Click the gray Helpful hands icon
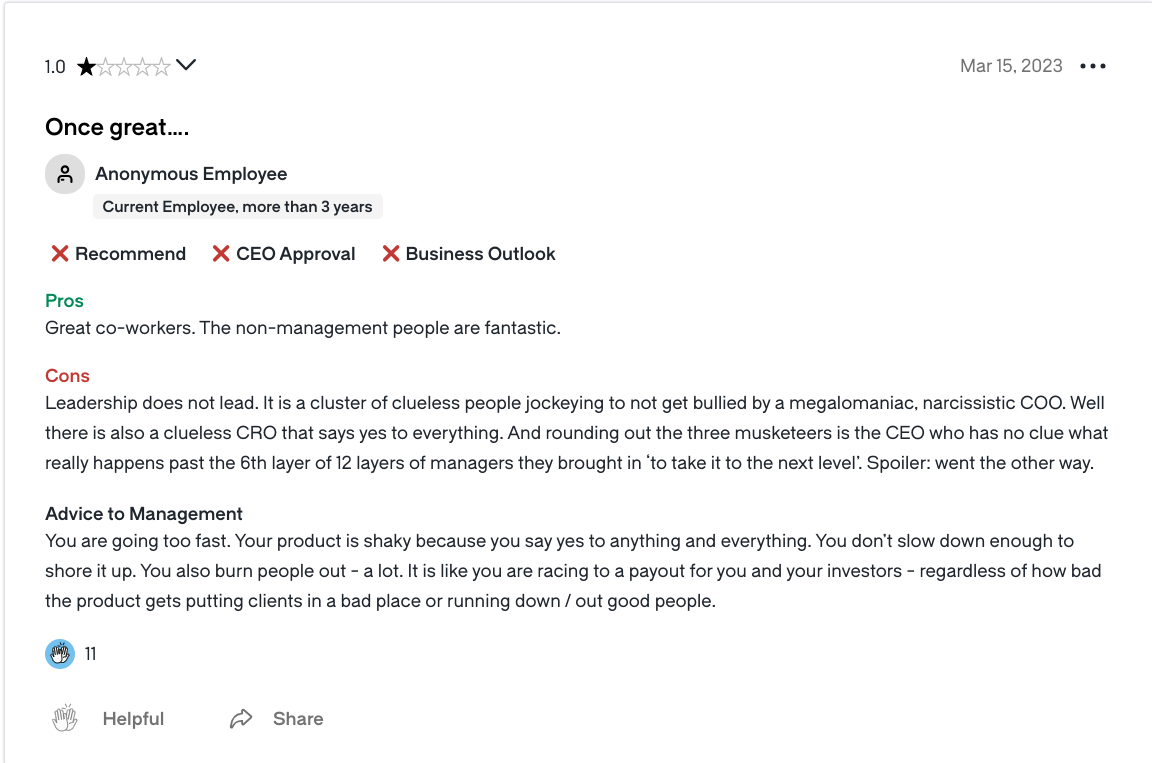This screenshot has width=1152, height=763. 65,718
